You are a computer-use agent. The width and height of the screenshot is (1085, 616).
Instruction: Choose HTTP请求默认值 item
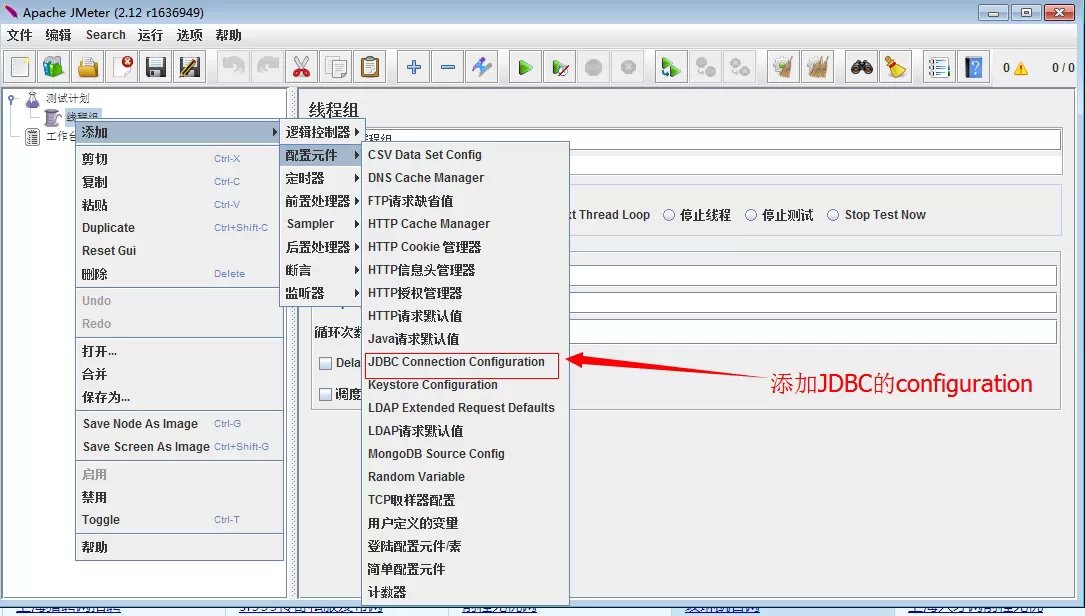(465, 316)
